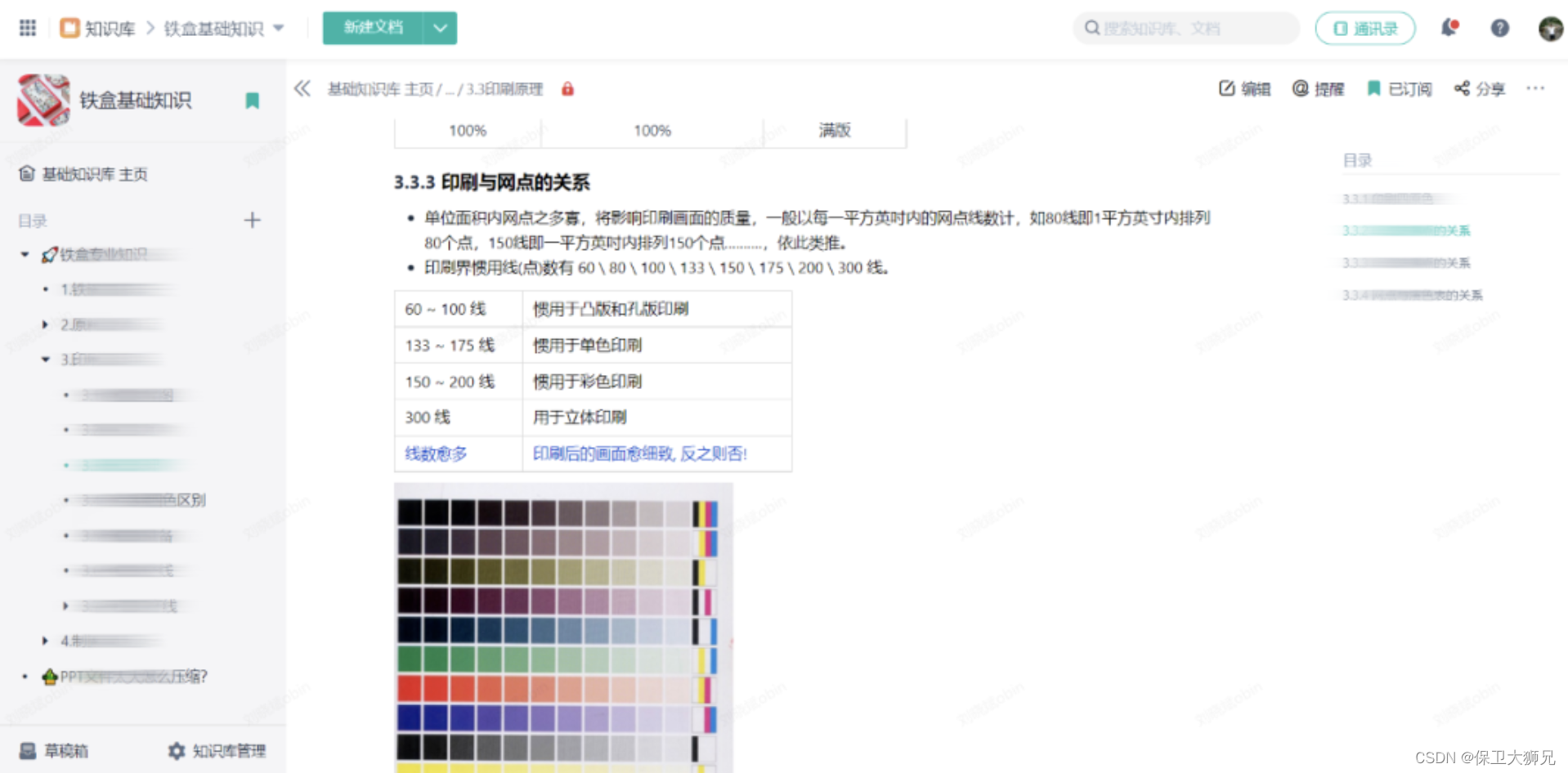Open the color chart image
1568x773 pixels.
563,628
